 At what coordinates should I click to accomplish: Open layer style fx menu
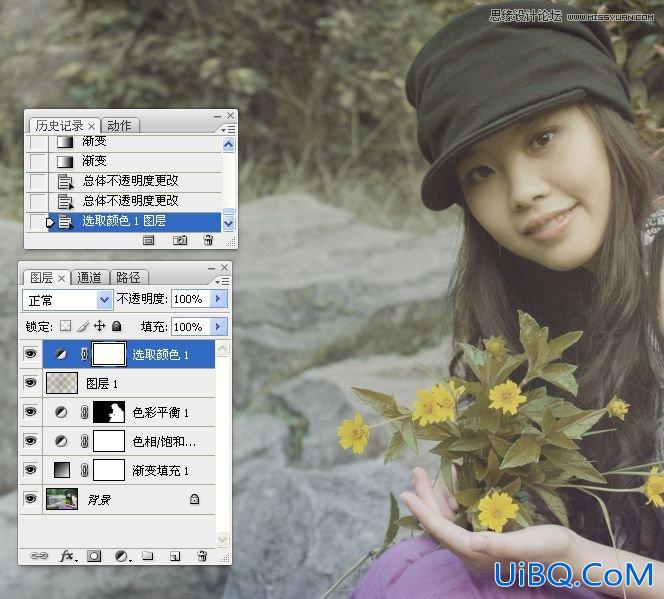(x=68, y=555)
